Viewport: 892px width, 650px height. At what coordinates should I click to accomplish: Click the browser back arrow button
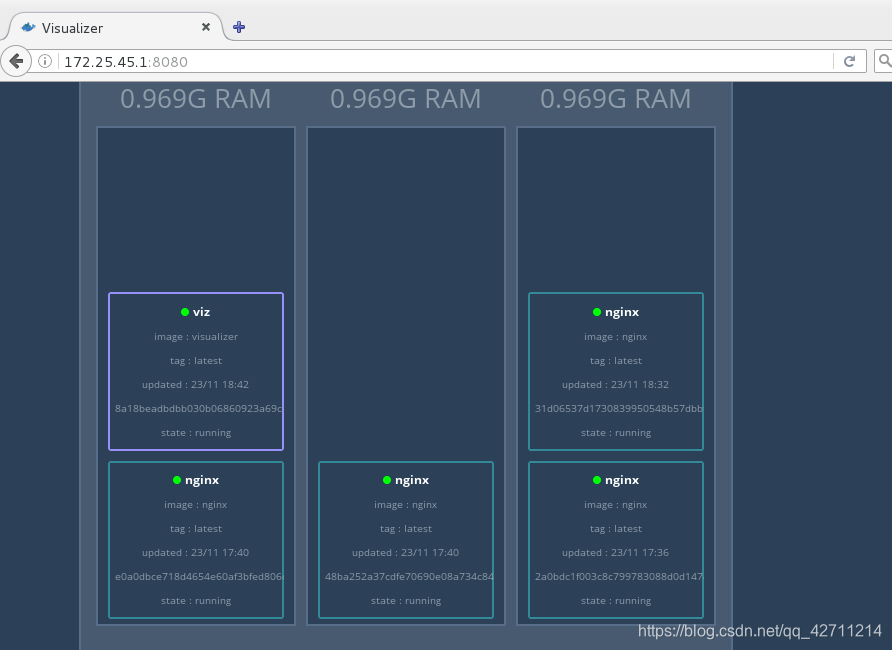(16, 61)
